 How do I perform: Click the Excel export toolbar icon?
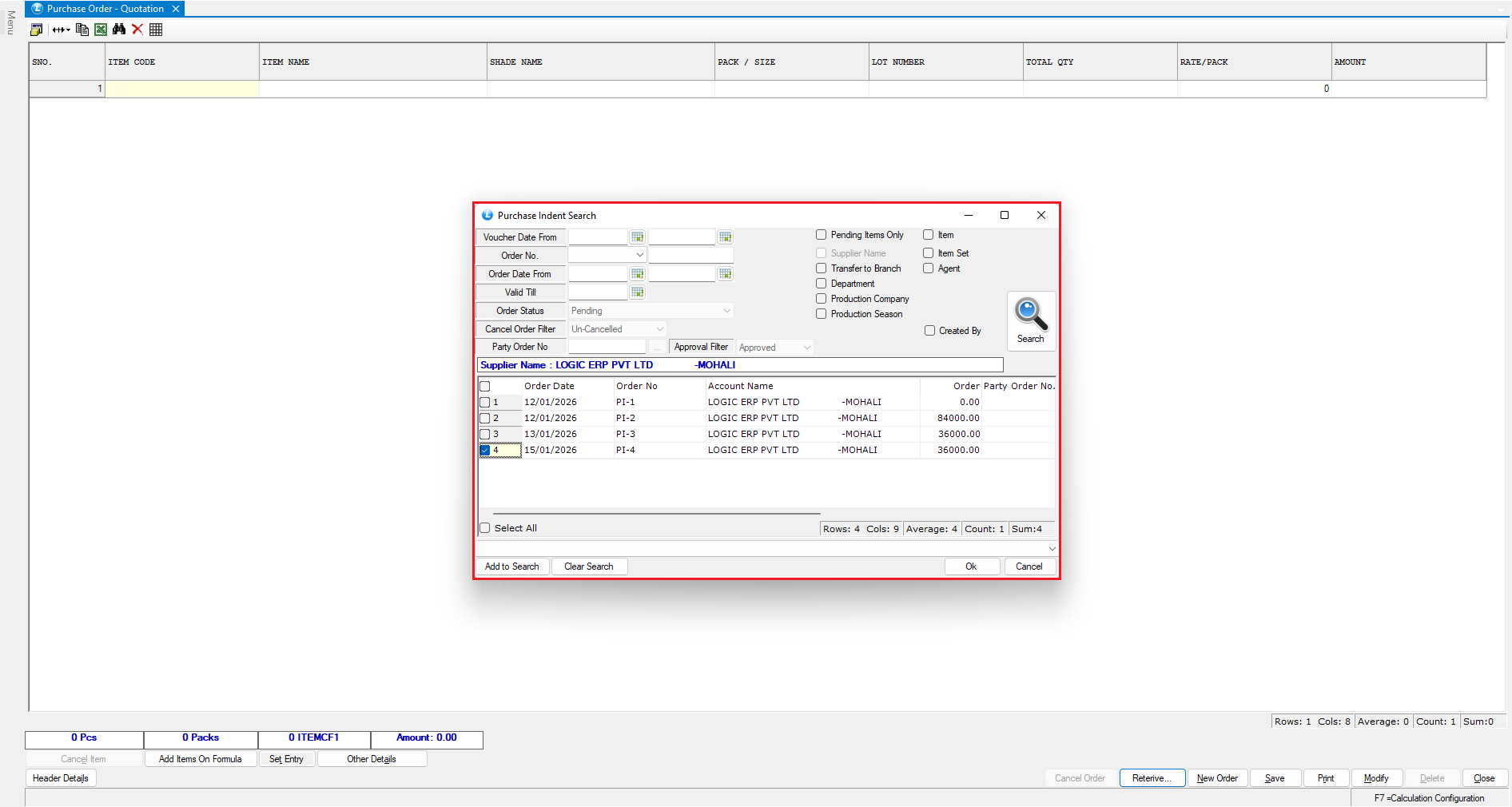tap(101, 30)
